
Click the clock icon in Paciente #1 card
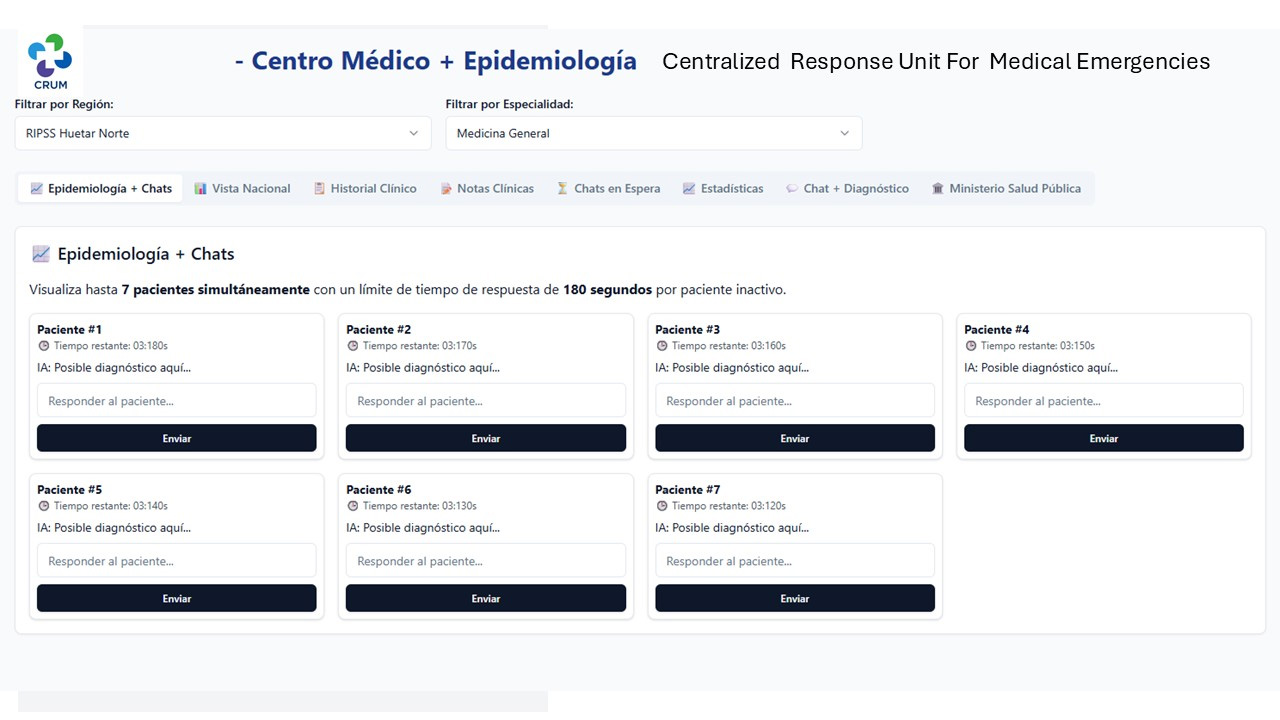(x=43, y=346)
